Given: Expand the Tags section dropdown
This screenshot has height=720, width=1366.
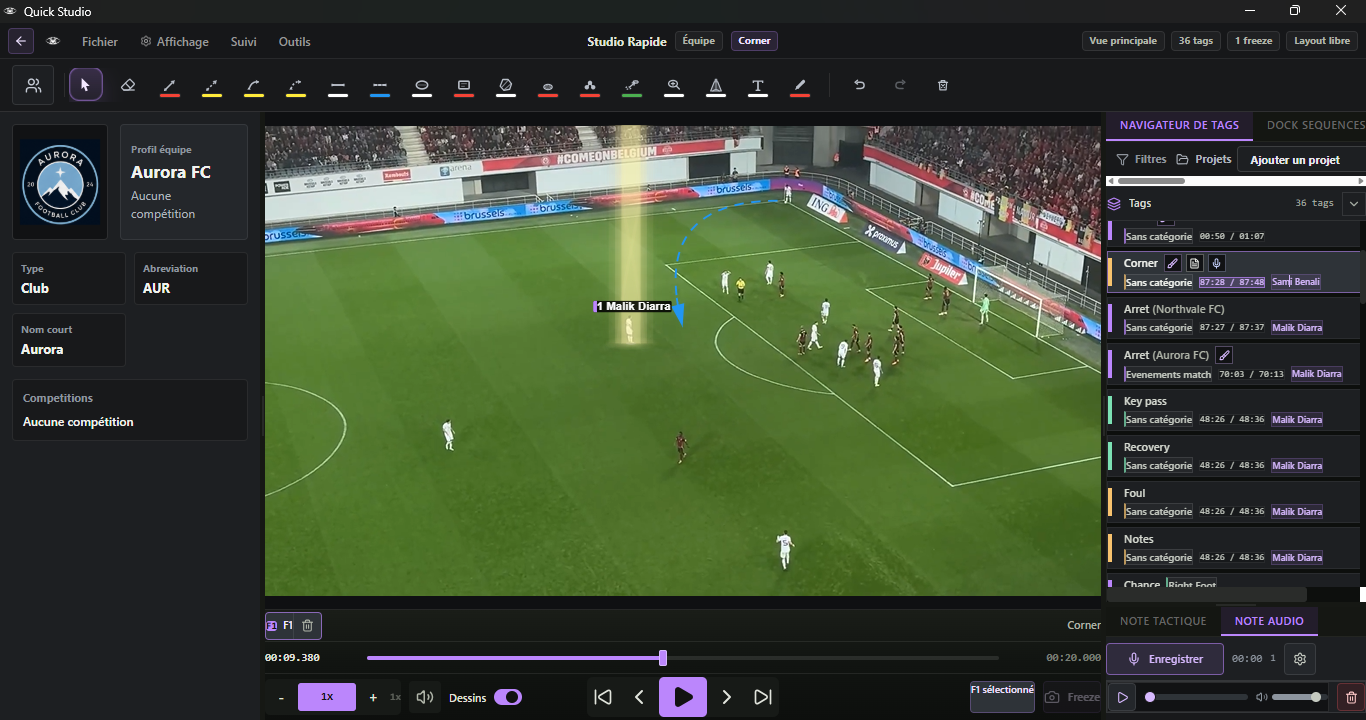Looking at the screenshot, I should 1353,203.
